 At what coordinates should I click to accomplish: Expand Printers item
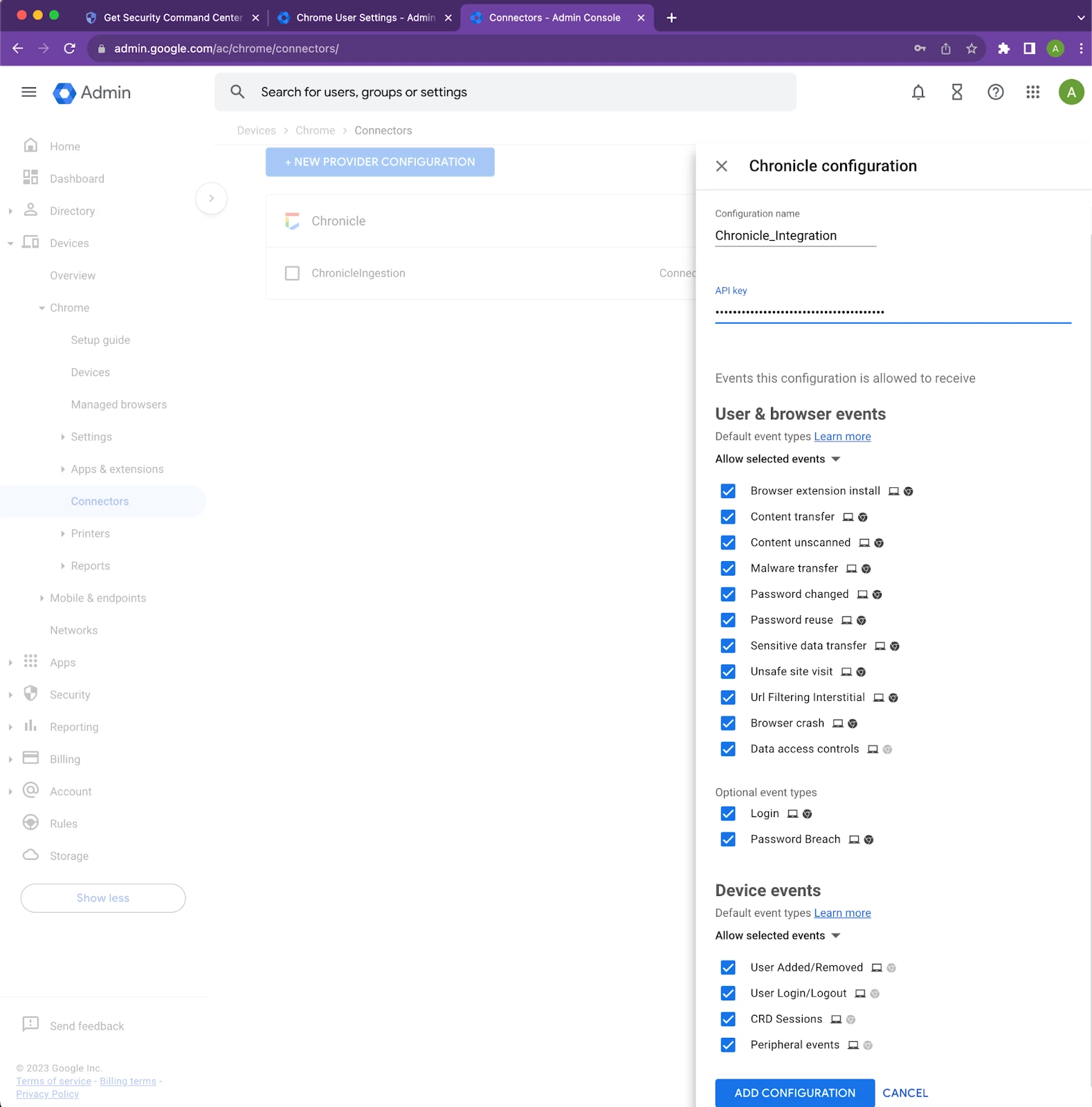pyautogui.click(x=63, y=534)
